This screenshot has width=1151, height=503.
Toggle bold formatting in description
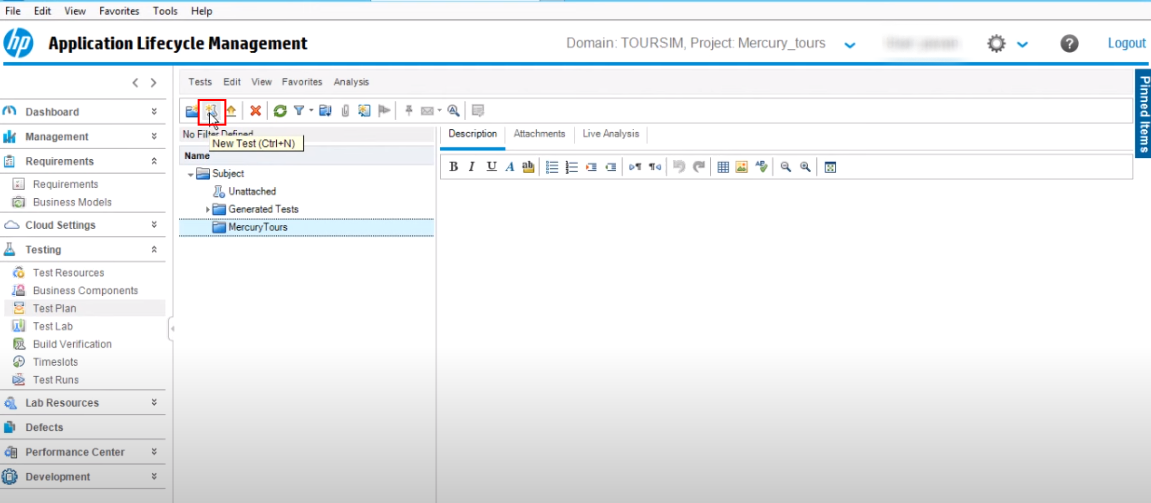point(454,167)
